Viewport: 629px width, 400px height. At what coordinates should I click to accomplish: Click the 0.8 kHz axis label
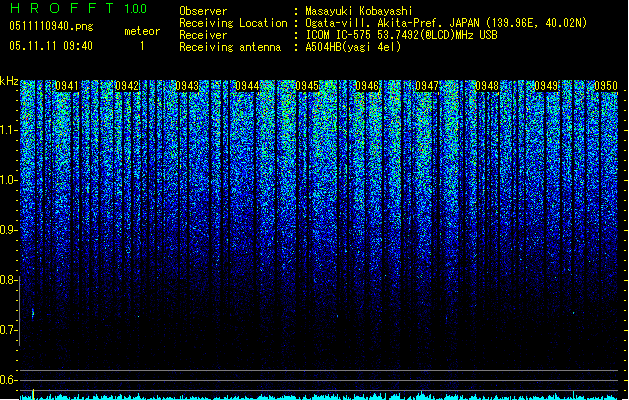click(9, 280)
